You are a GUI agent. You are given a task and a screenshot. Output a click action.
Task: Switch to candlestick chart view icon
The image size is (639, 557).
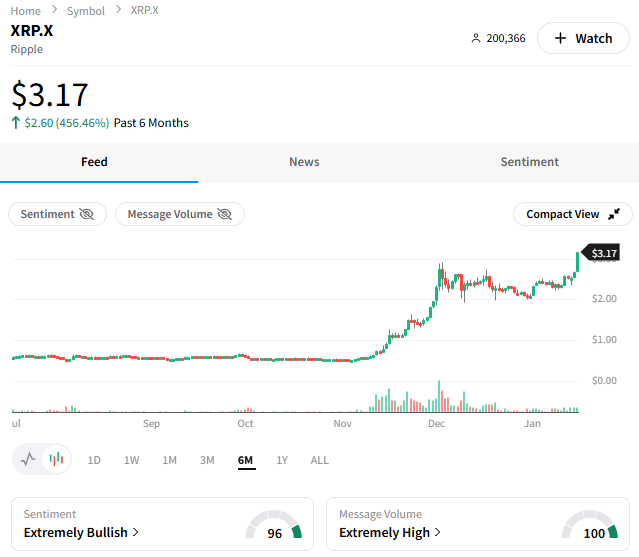pos(56,460)
